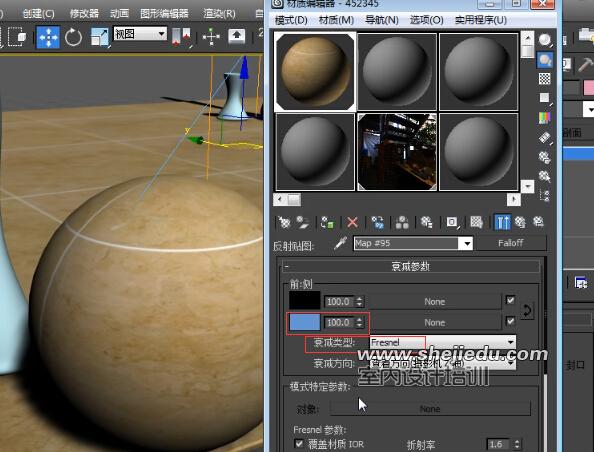Adjust the blue color amount spinner

(x=360, y=322)
